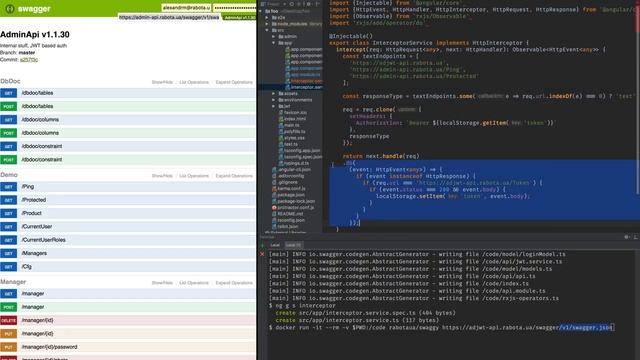Switch to the Local (2) terminal tab
This screenshot has width=640, height=360.
tap(293, 245)
